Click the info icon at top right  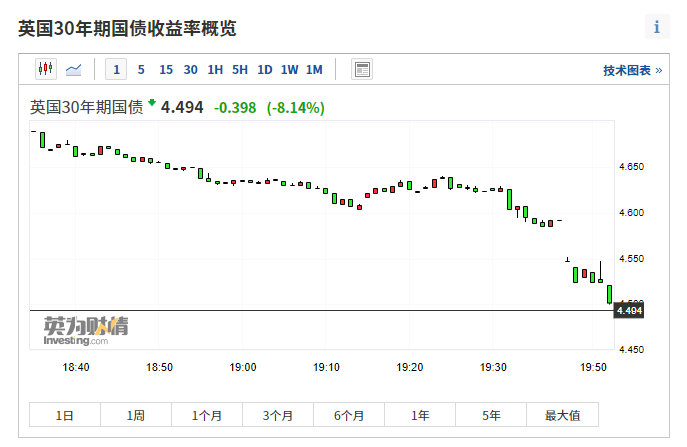point(656,27)
